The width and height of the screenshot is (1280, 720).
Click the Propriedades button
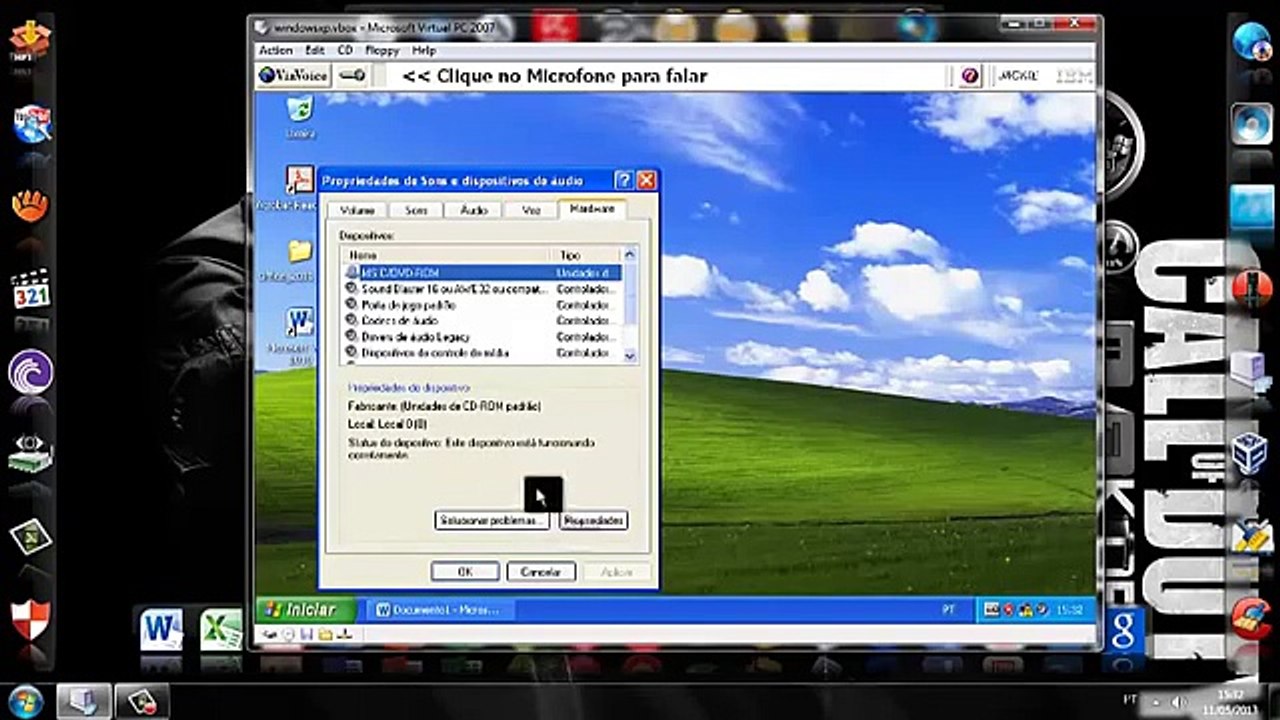594,521
